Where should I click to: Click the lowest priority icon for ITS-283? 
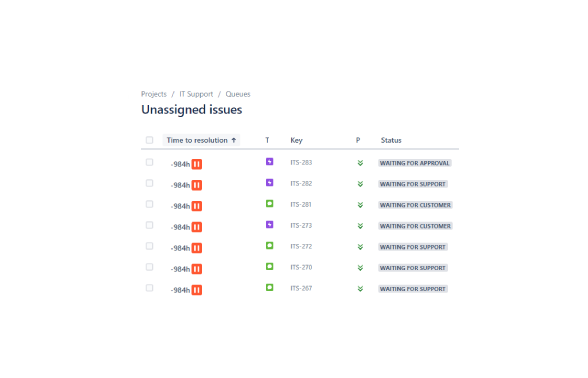tap(360, 163)
